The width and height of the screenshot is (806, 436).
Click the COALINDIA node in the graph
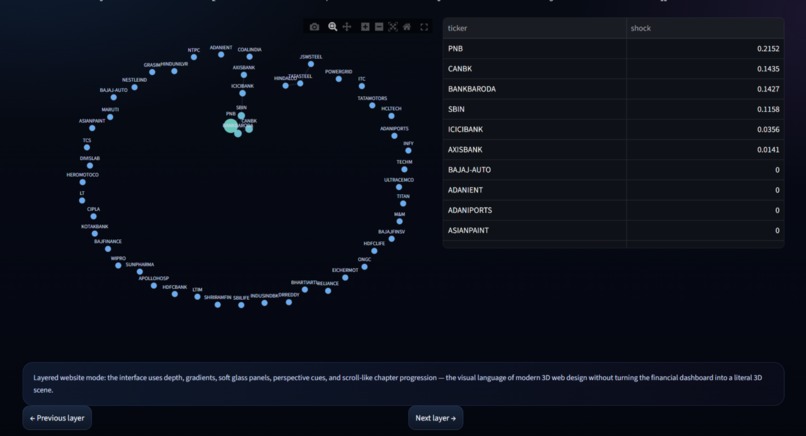tap(249, 57)
